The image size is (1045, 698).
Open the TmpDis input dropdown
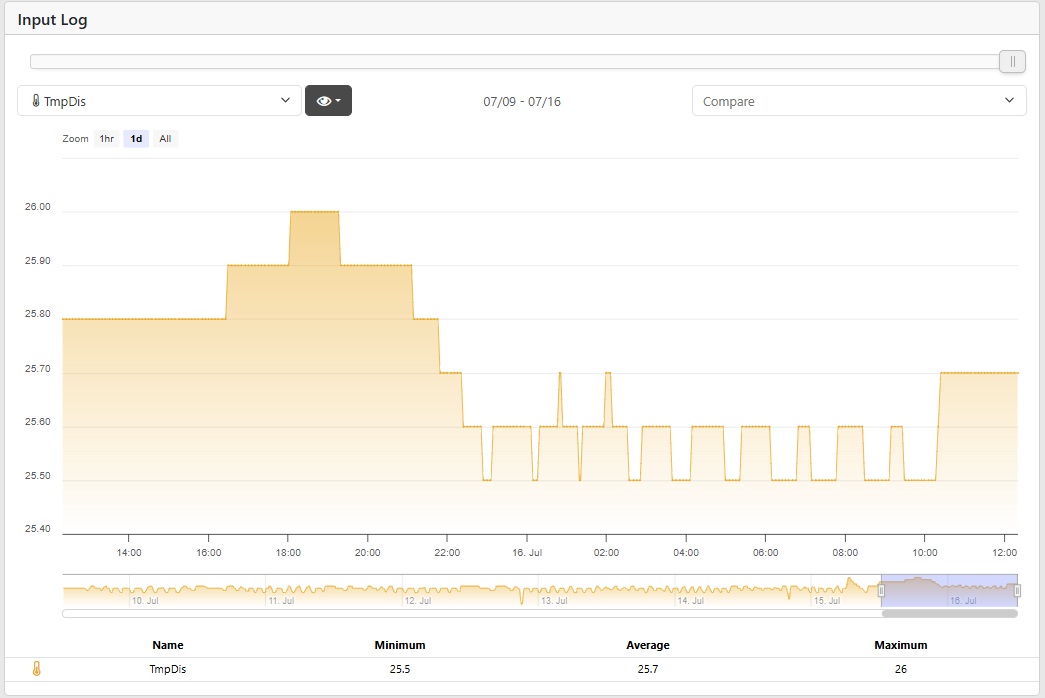click(160, 101)
